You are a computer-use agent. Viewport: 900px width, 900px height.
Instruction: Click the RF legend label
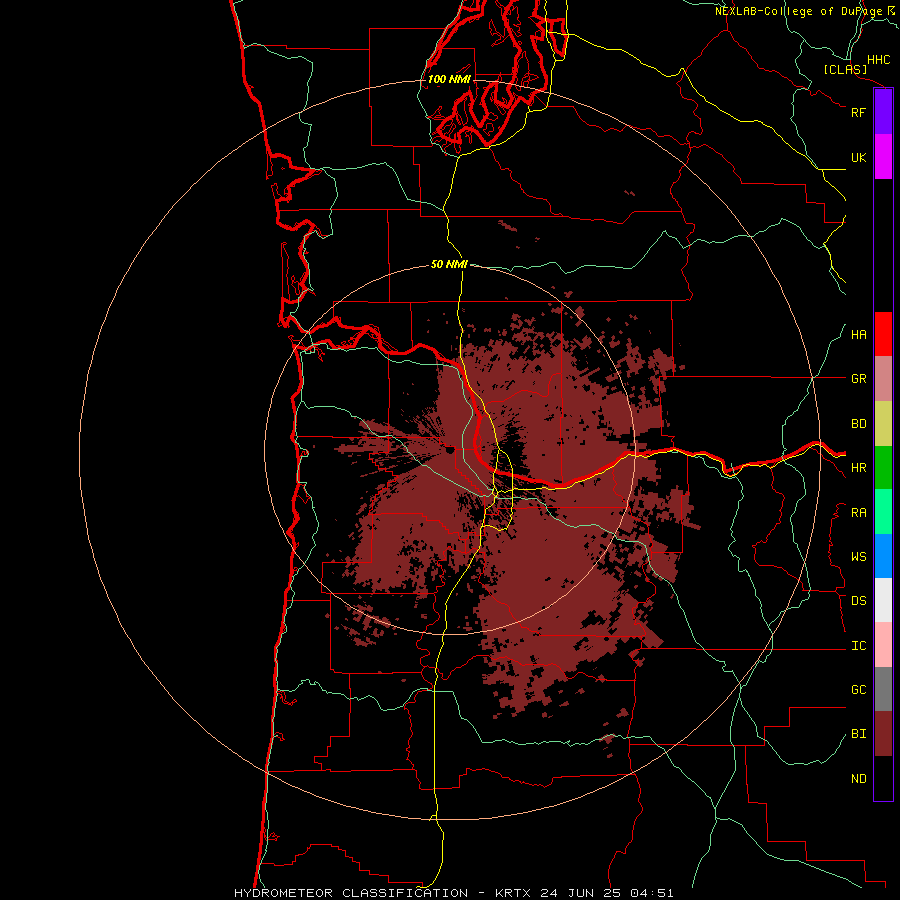(x=858, y=112)
